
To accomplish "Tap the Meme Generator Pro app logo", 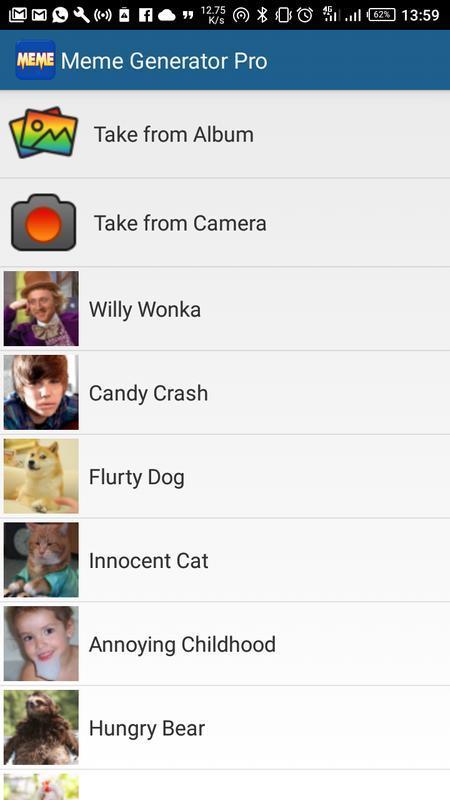I will (35, 60).
